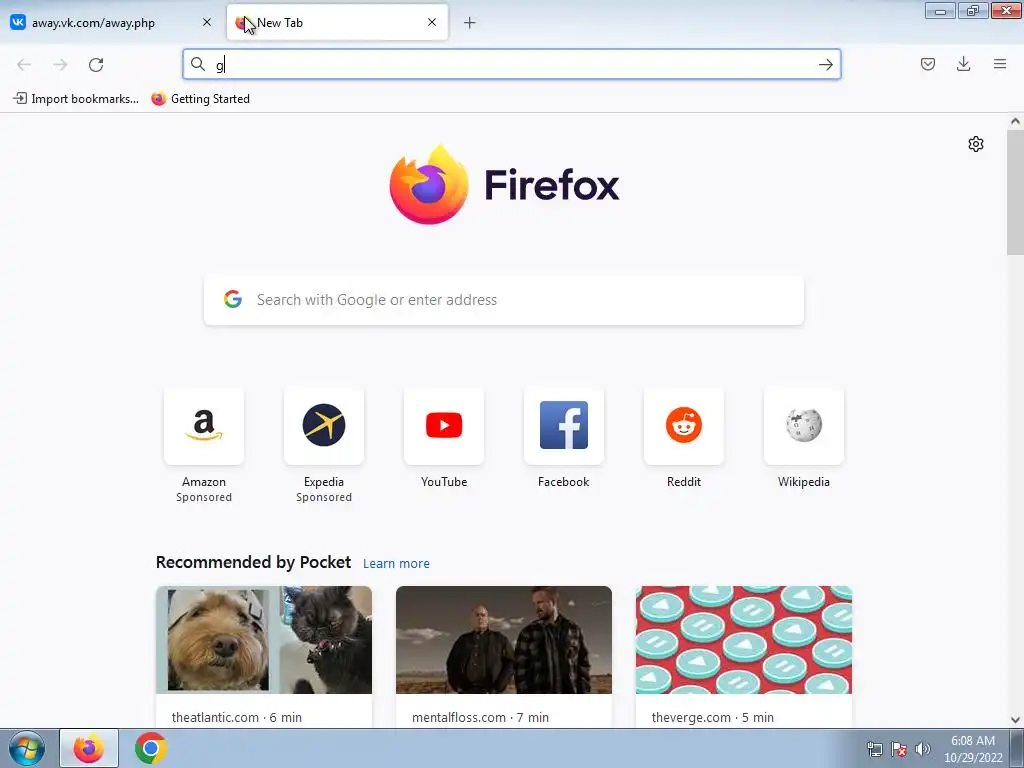Open theverge.com play buttons story
This screenshot has height=768, width=1024.
coord(744,656)
